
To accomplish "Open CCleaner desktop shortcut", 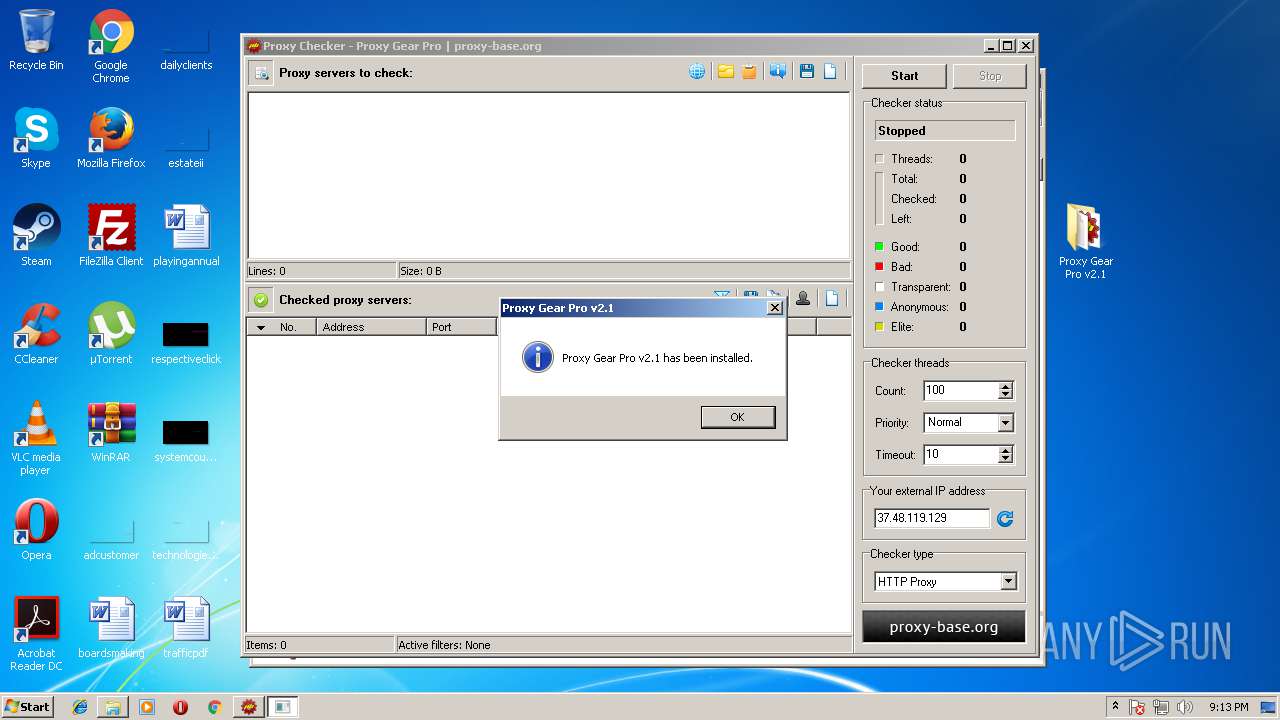I will (x=36, y=334).
